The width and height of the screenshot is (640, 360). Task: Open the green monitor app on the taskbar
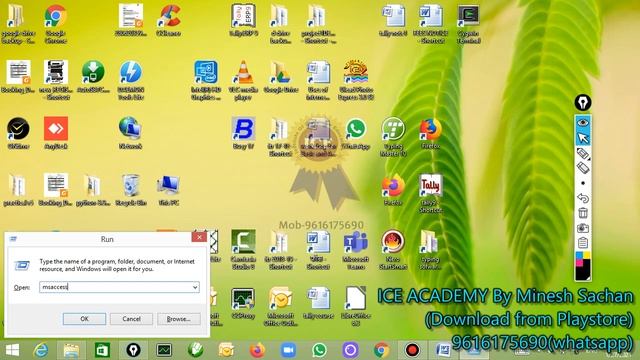point(164,350)
